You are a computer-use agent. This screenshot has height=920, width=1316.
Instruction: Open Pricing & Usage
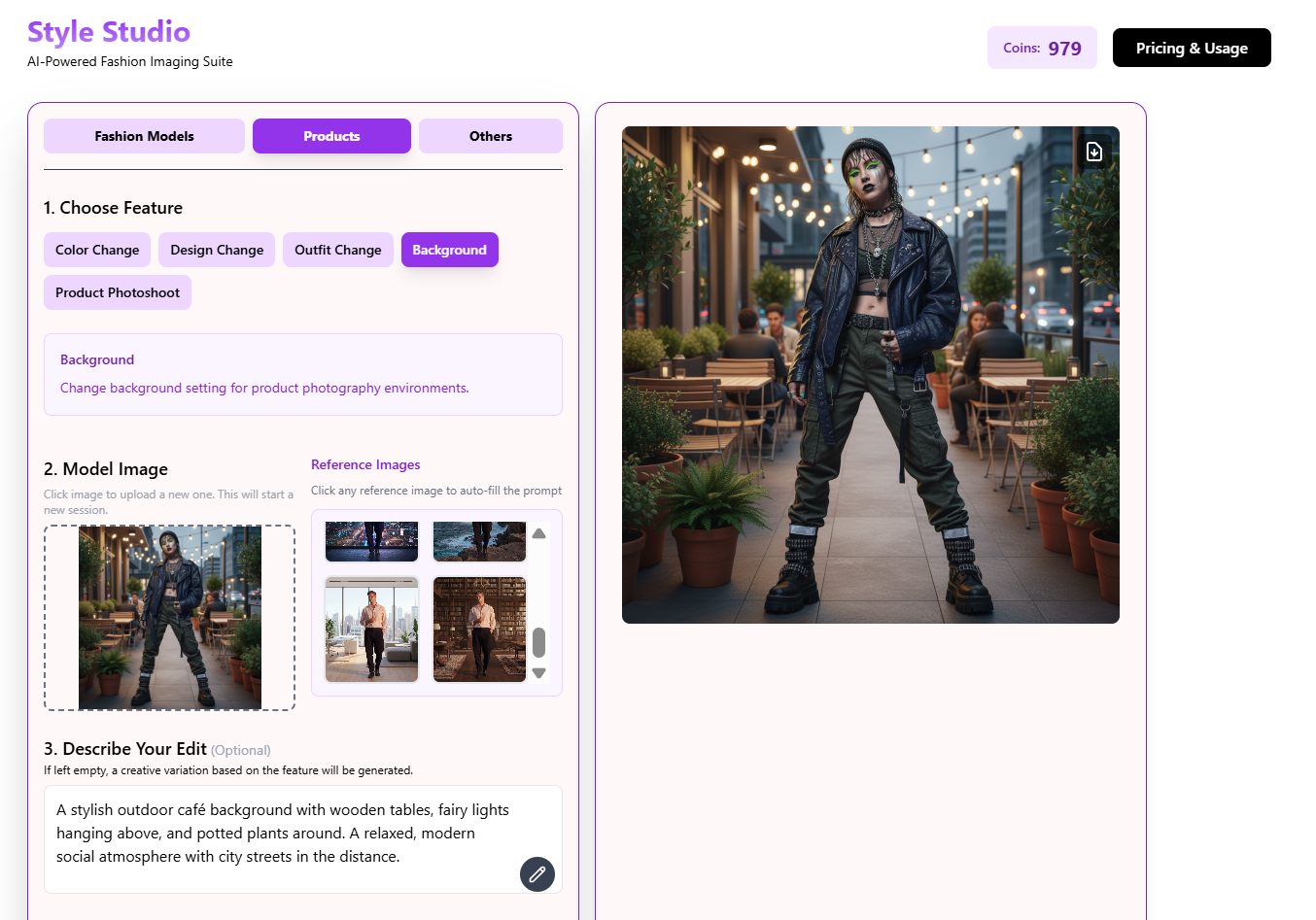pos(1191,48)
